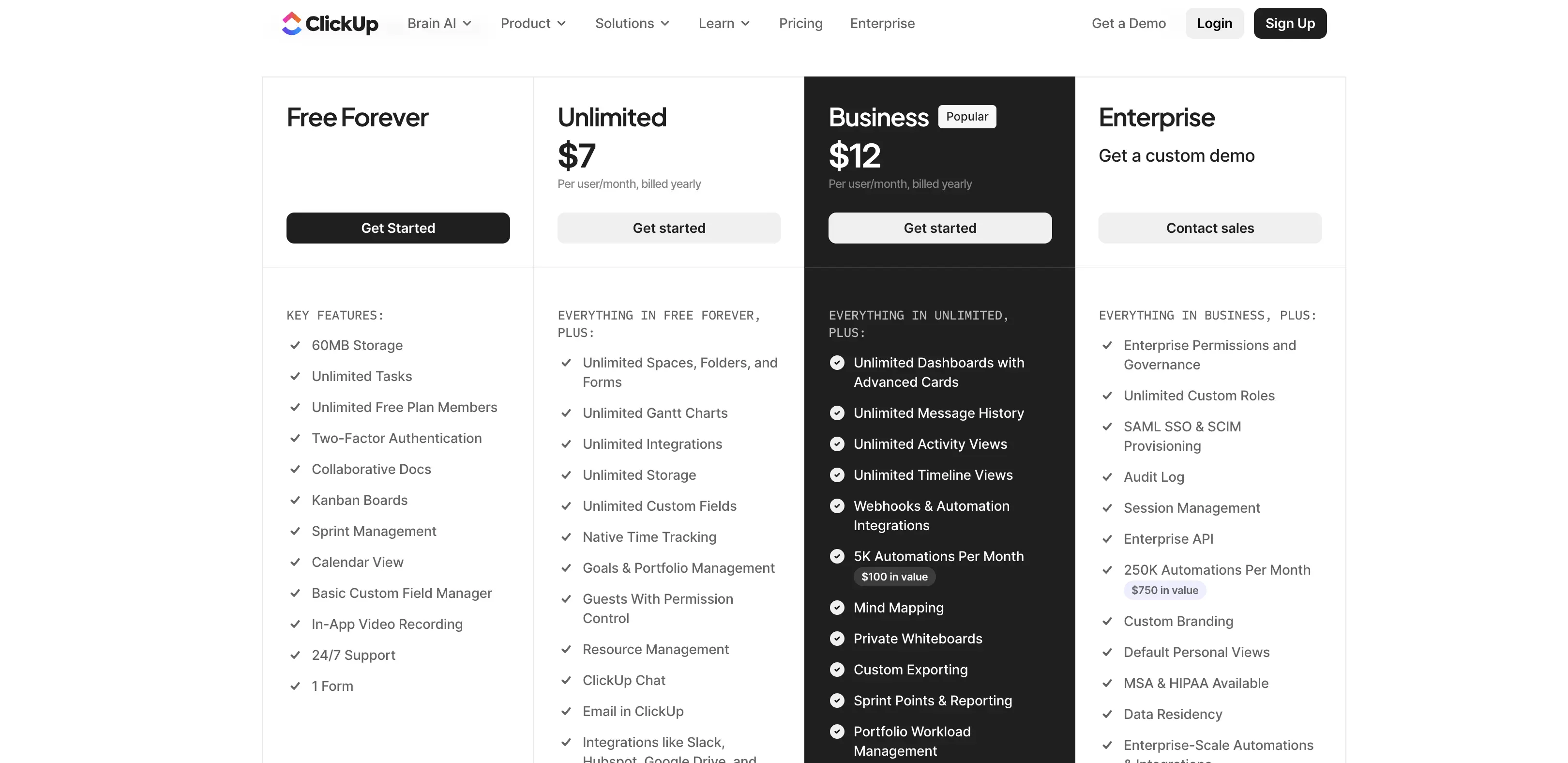The image size is (1568, 763).
Task: Click the Sprint Points & Reporting text
Action: (x=933, y=701)
